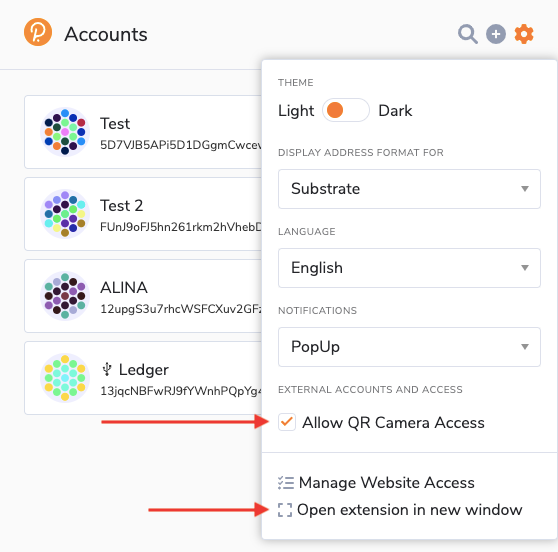The height and width of the screenshot is (552, 558).
Task: Click the ALINA account address text
Action: point(181,309)
